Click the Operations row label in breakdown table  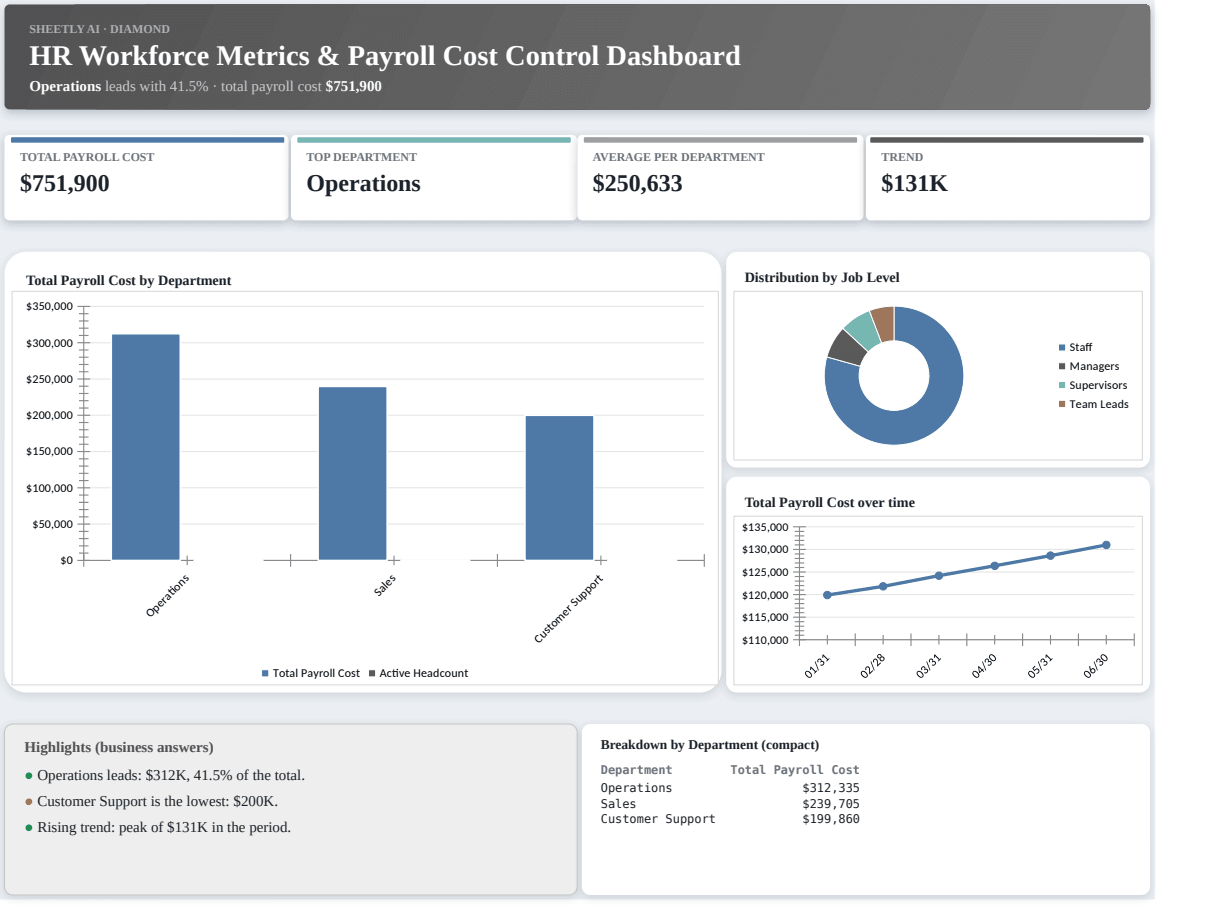tap(636, 788)
